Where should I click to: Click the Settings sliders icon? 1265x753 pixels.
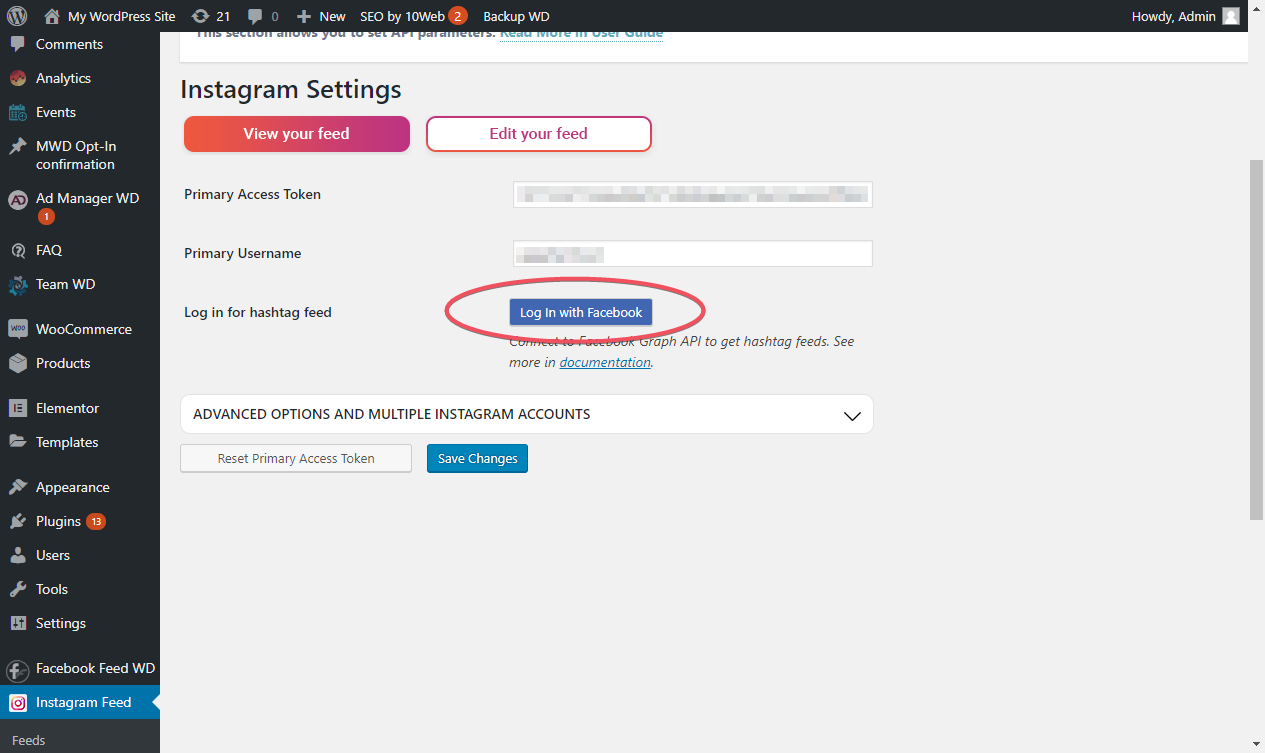(x=17, y=623)
